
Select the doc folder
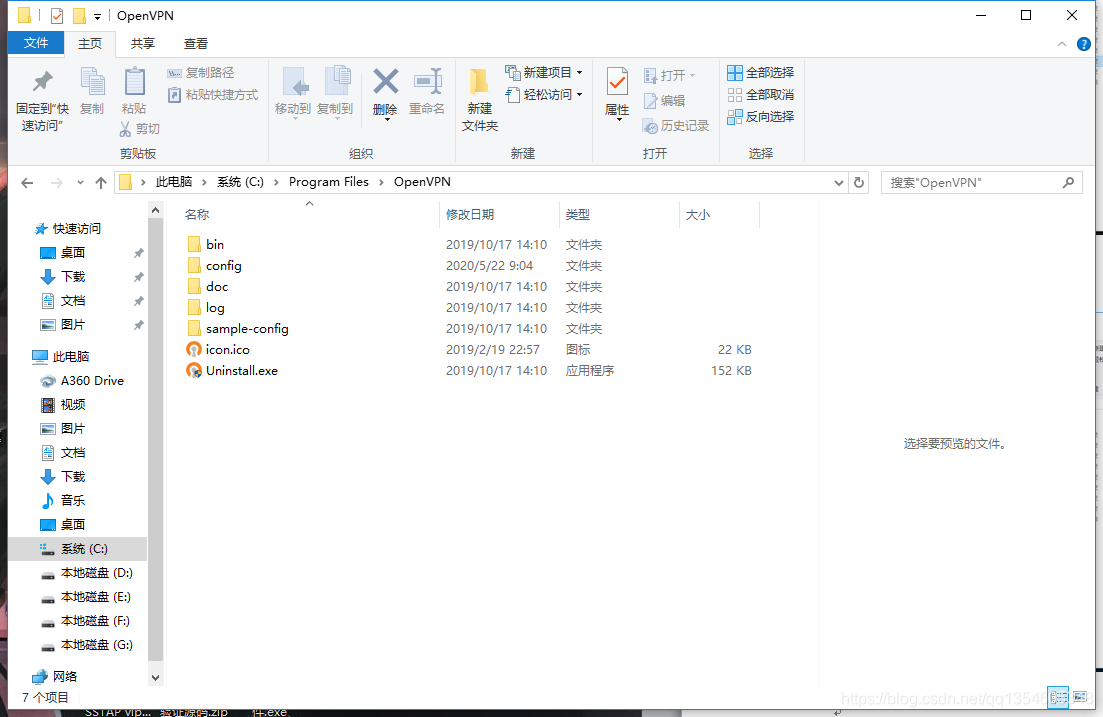click(208, 286)
